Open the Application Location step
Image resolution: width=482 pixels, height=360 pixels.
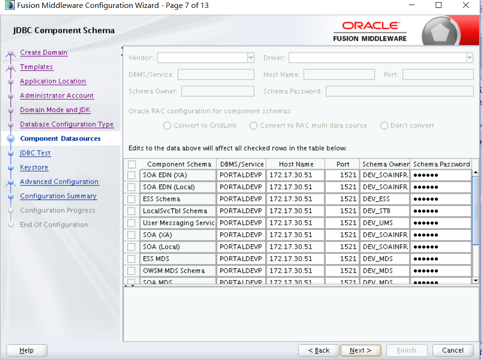[53, 81]
